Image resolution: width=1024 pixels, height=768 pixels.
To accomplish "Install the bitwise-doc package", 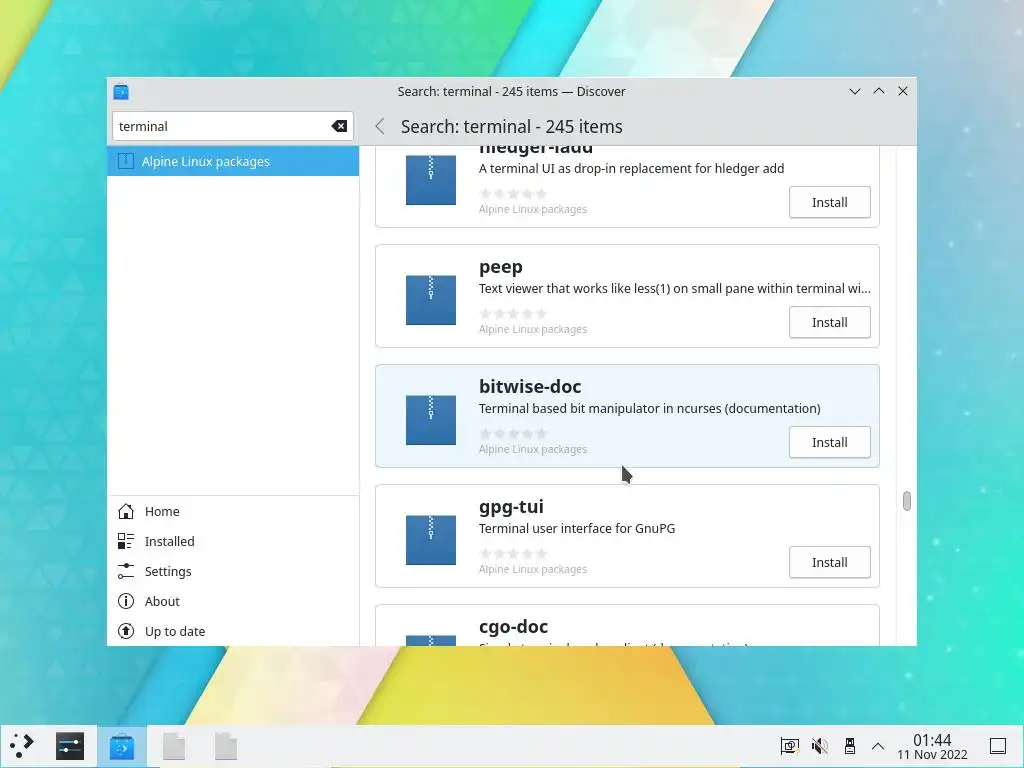I will 829,442.
